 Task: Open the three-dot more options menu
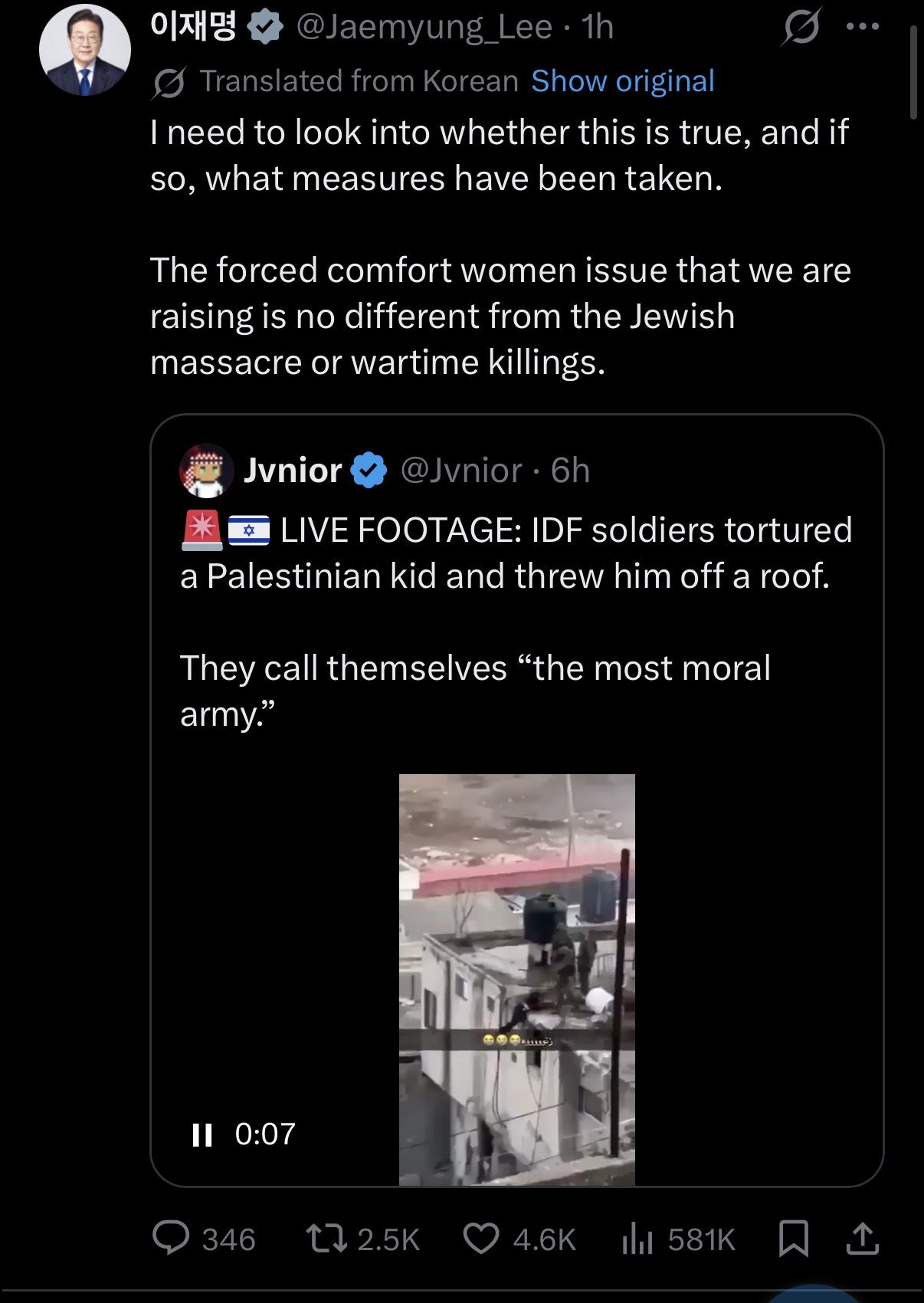click(863, 27)
